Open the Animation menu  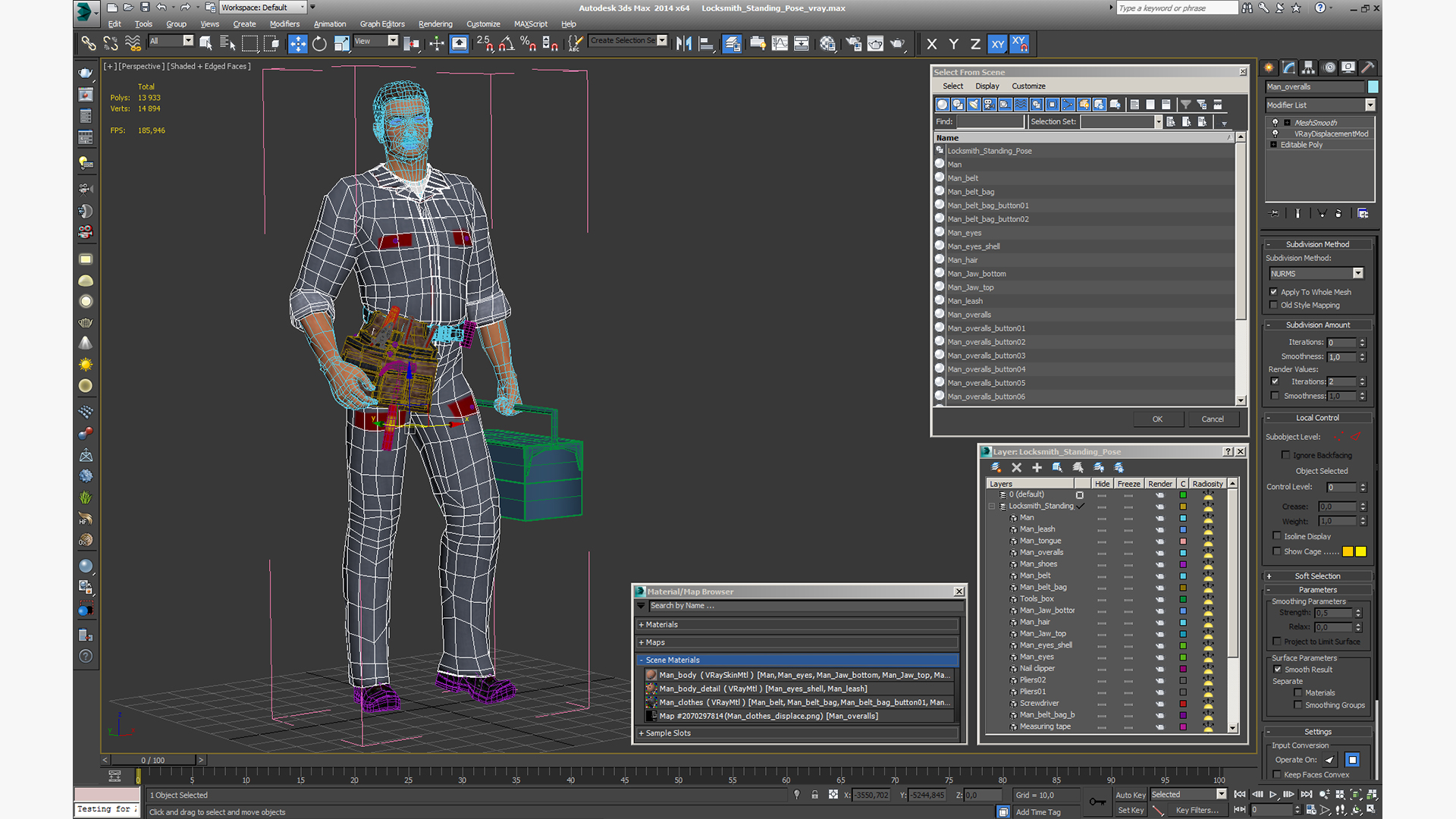click(x=330, y=24)
